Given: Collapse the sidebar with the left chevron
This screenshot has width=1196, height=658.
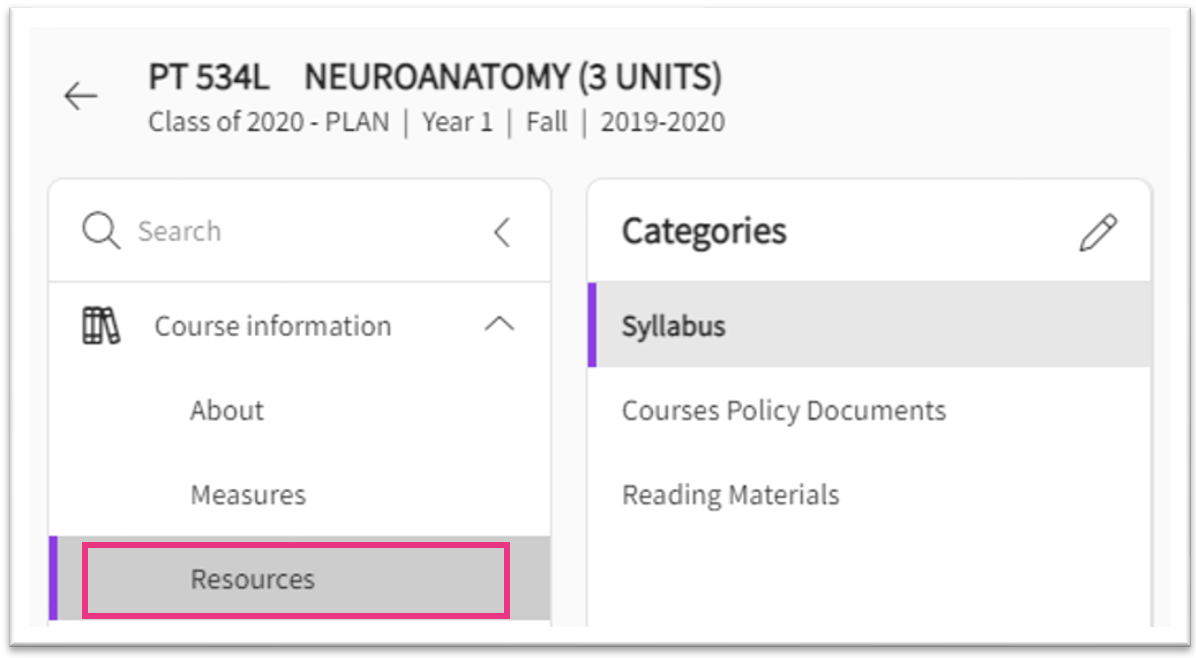Looking at the screenshot, I should pyautogui.click(x=502, y=232).
